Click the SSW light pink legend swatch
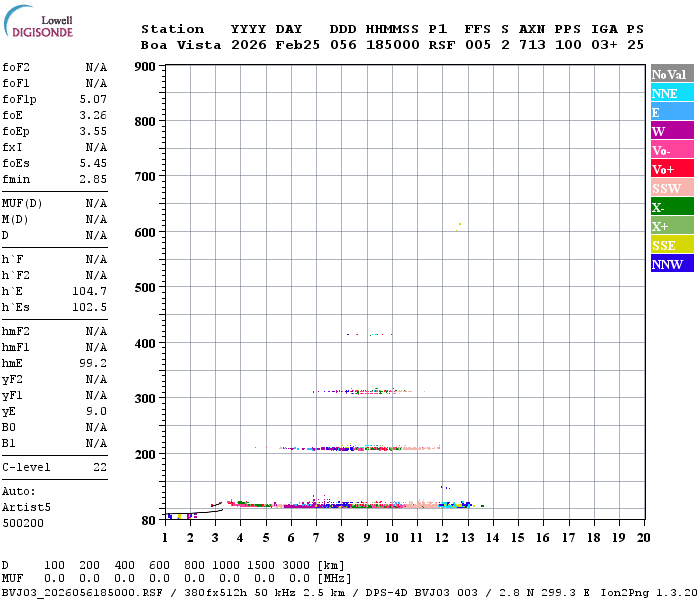The image size is (700, 600). click(671, 188)
